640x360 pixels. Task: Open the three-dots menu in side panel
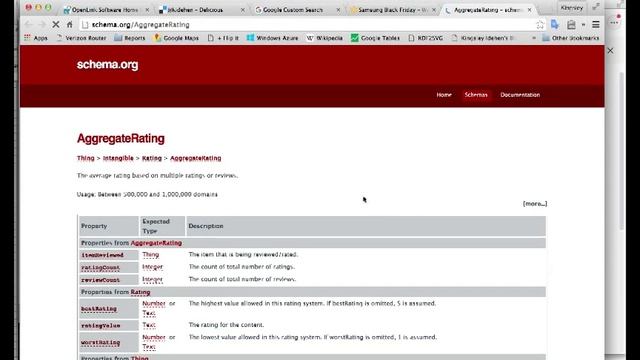[615, 22]
